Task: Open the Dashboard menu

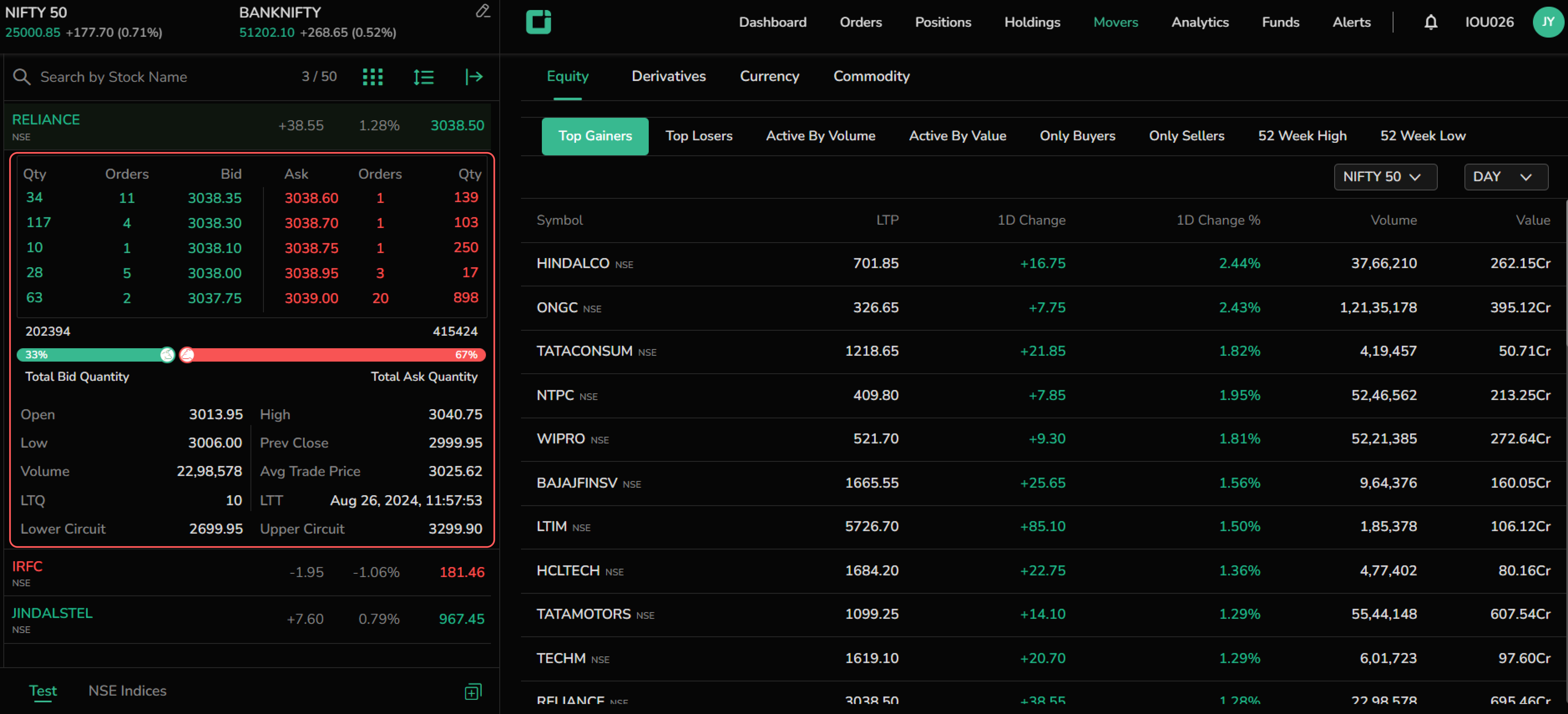Action: click(773, 23)
